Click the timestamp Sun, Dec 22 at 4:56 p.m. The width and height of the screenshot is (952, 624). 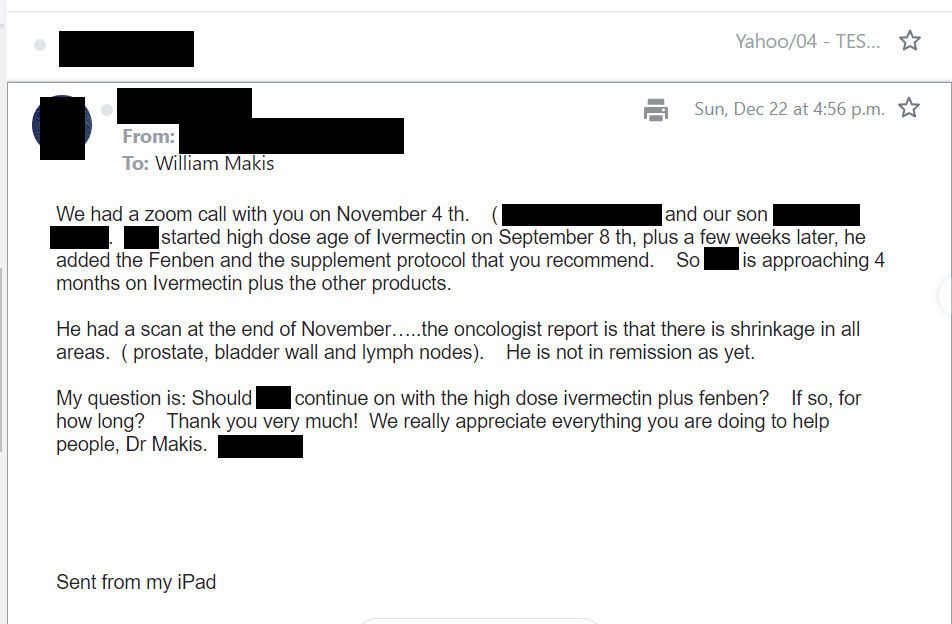pos(789,110)
